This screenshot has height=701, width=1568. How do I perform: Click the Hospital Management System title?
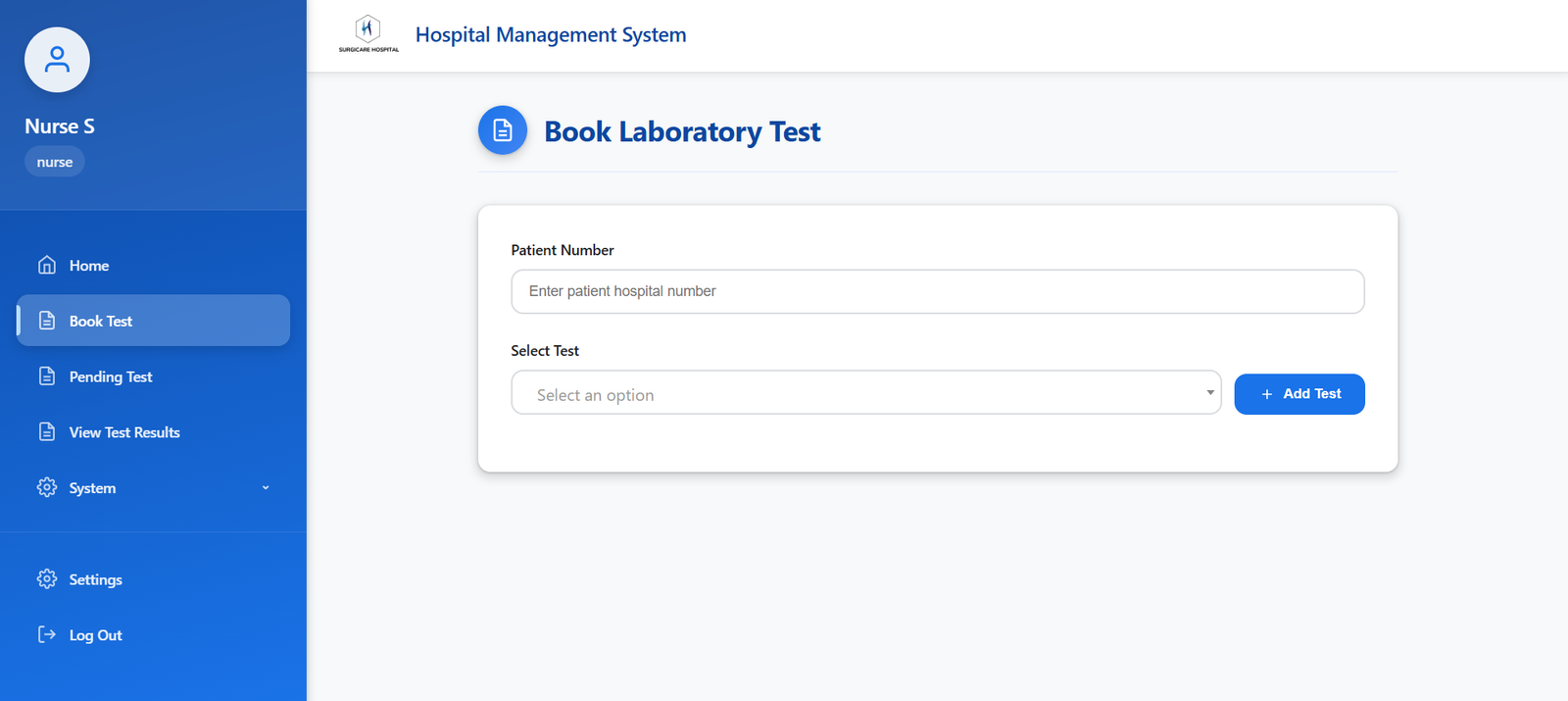[x=551, y=35]
